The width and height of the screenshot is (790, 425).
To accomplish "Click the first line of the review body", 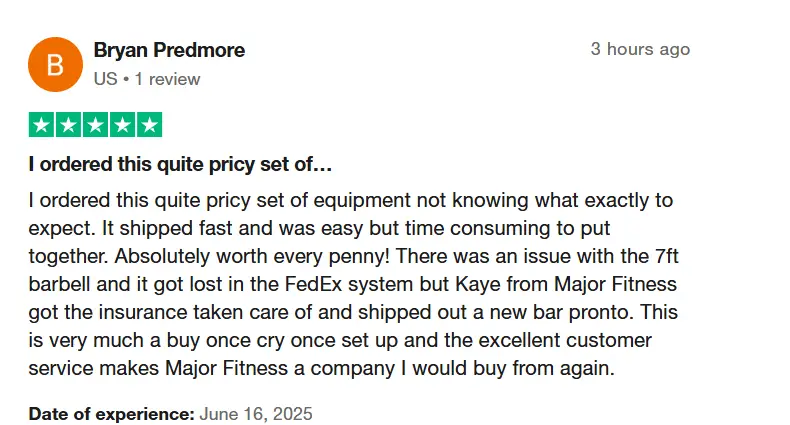I will point(351,200).
